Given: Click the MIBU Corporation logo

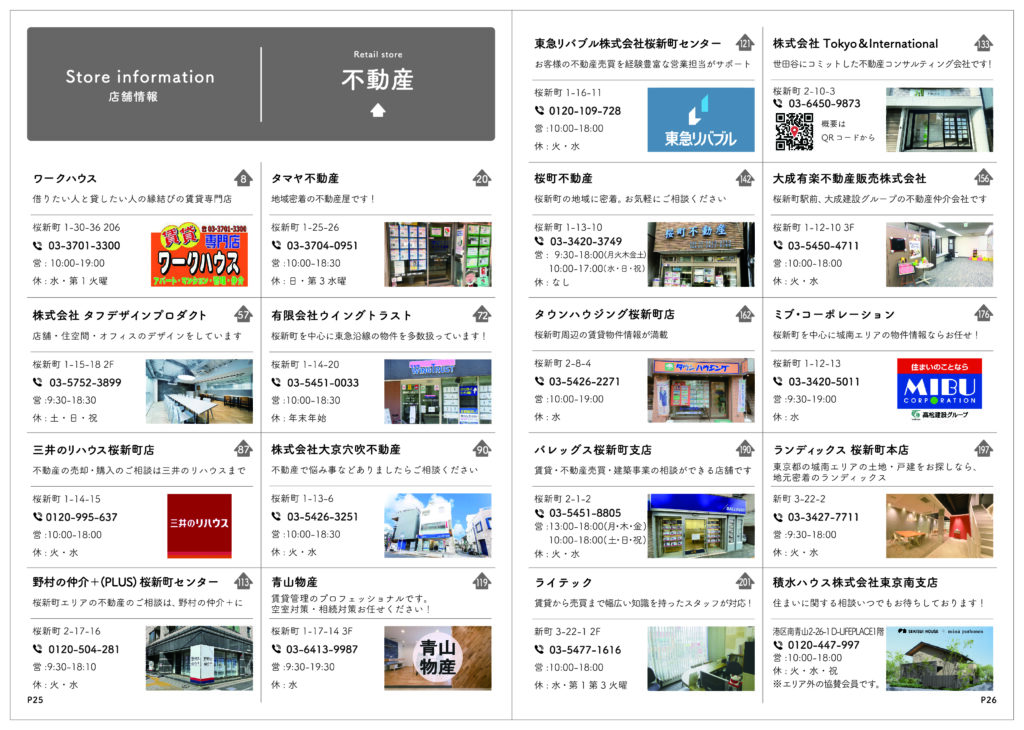Looking at the screenshot, I should [x=939, y=389].
